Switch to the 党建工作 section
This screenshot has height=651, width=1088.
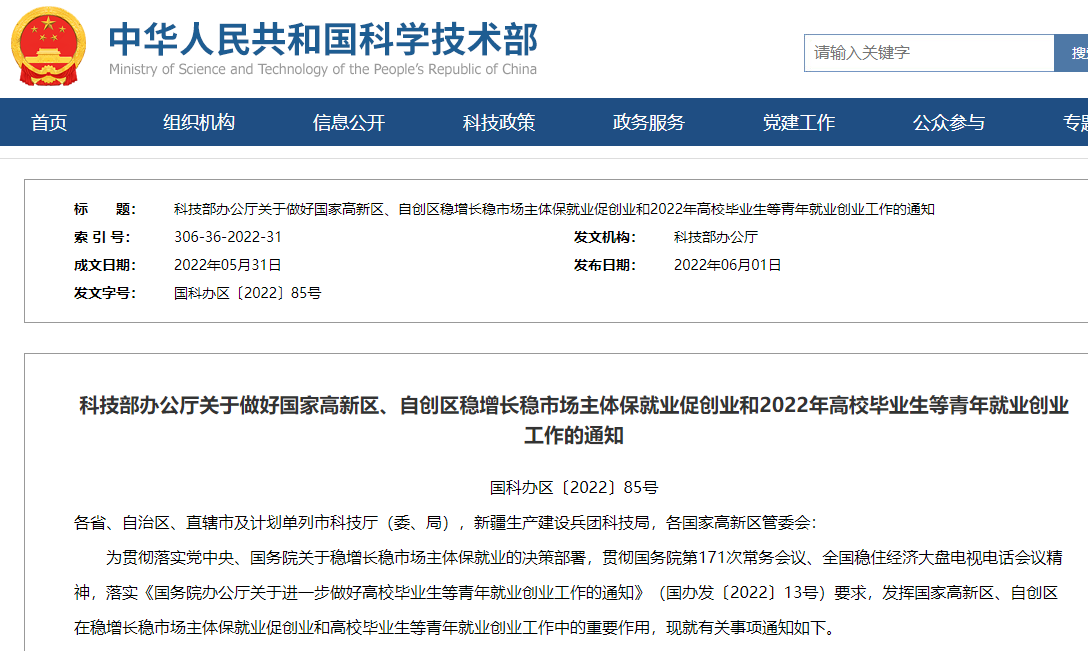pos(799,123)
